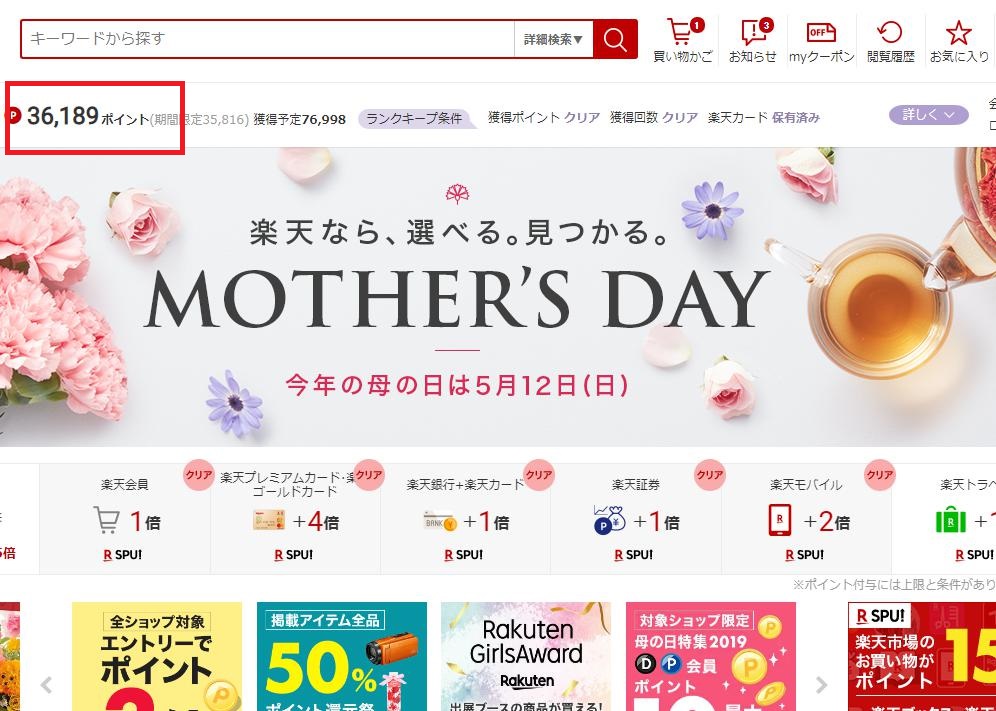The image size is (996, 711).
Task: Open the Mother's Day main banner
Action: (498, 297)
